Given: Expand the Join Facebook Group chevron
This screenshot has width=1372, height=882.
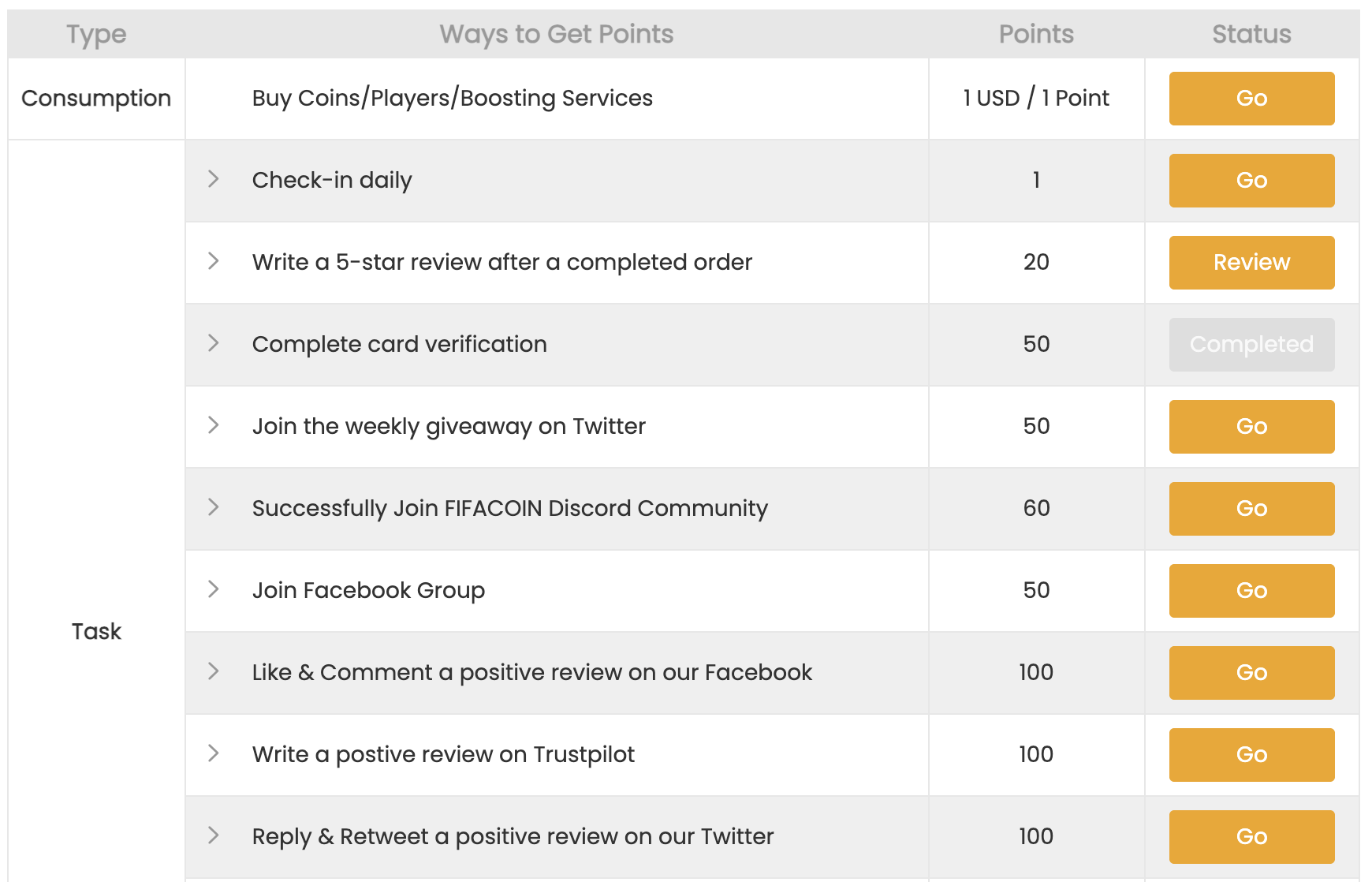Looking at the screenshot, I should coord(213,589).
